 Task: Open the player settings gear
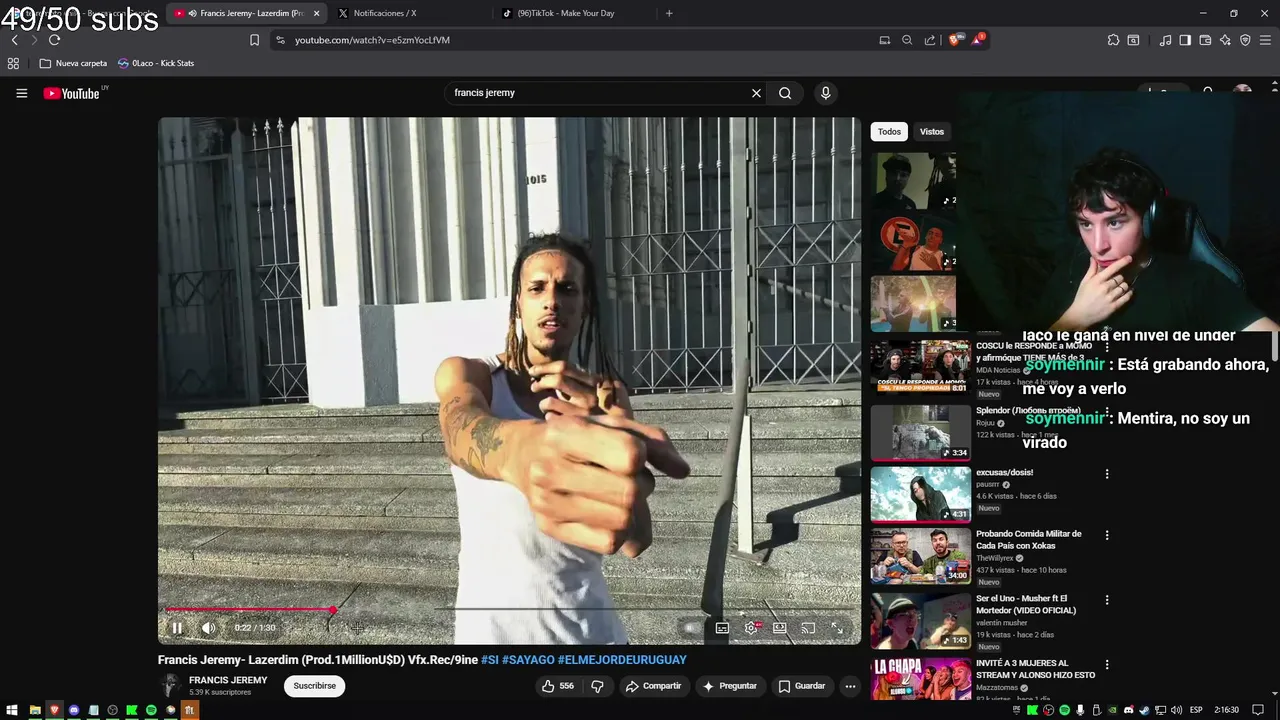pos(751,628)
